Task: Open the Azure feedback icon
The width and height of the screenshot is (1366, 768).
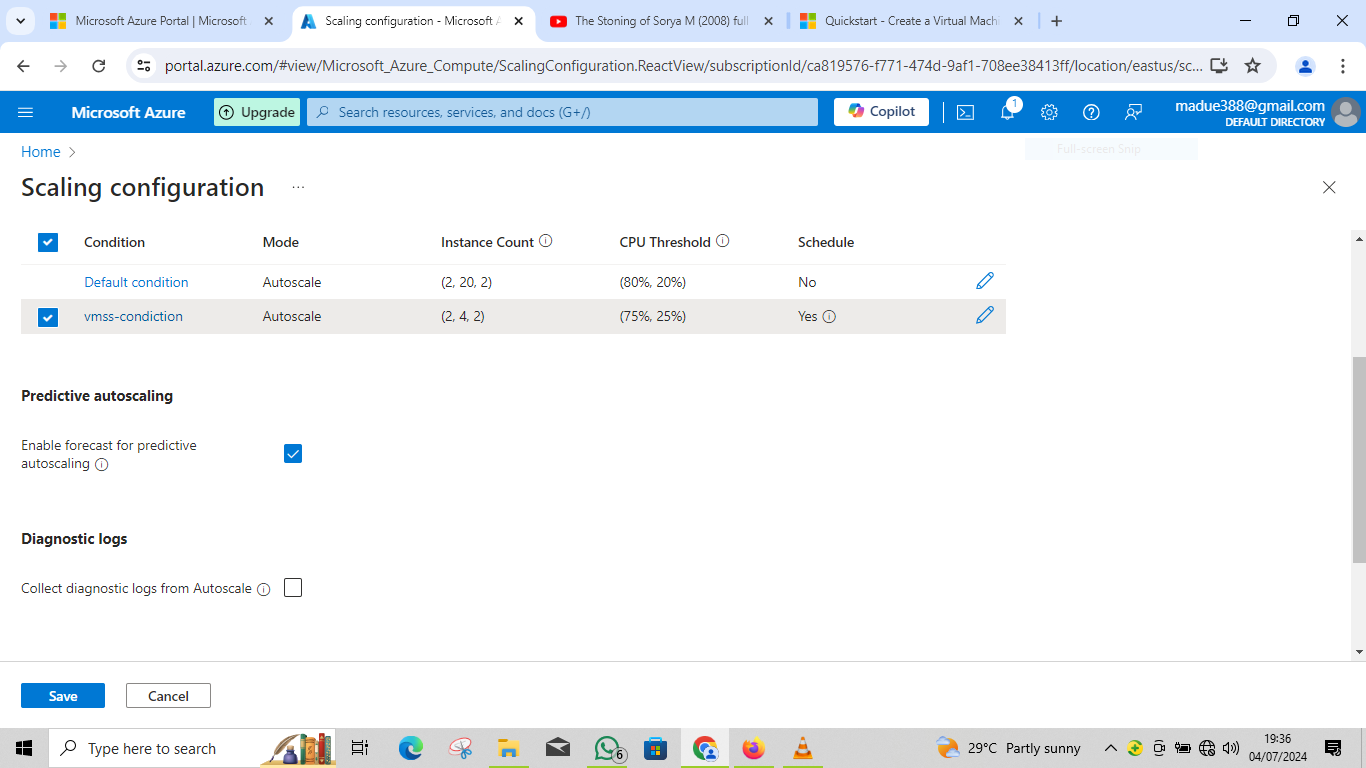Action: pos(1133,112)
